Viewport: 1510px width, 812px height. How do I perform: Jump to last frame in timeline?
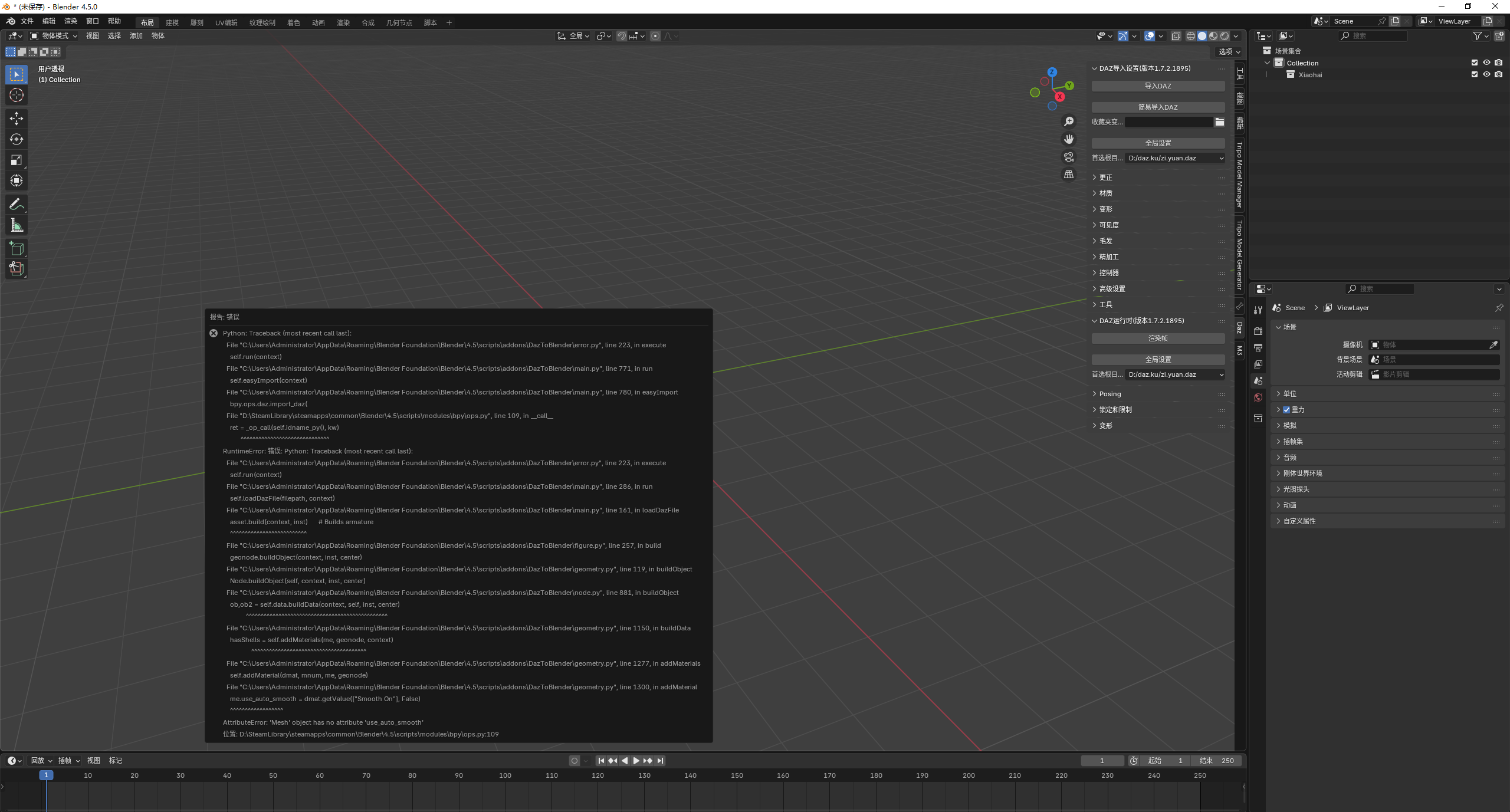coord(661,761)
